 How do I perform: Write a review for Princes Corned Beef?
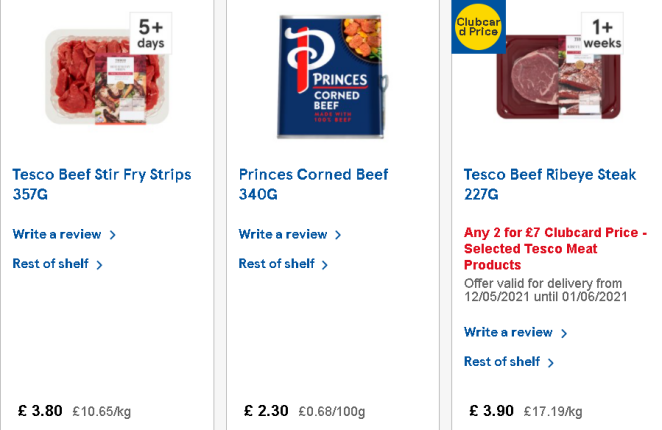point(283,234)
